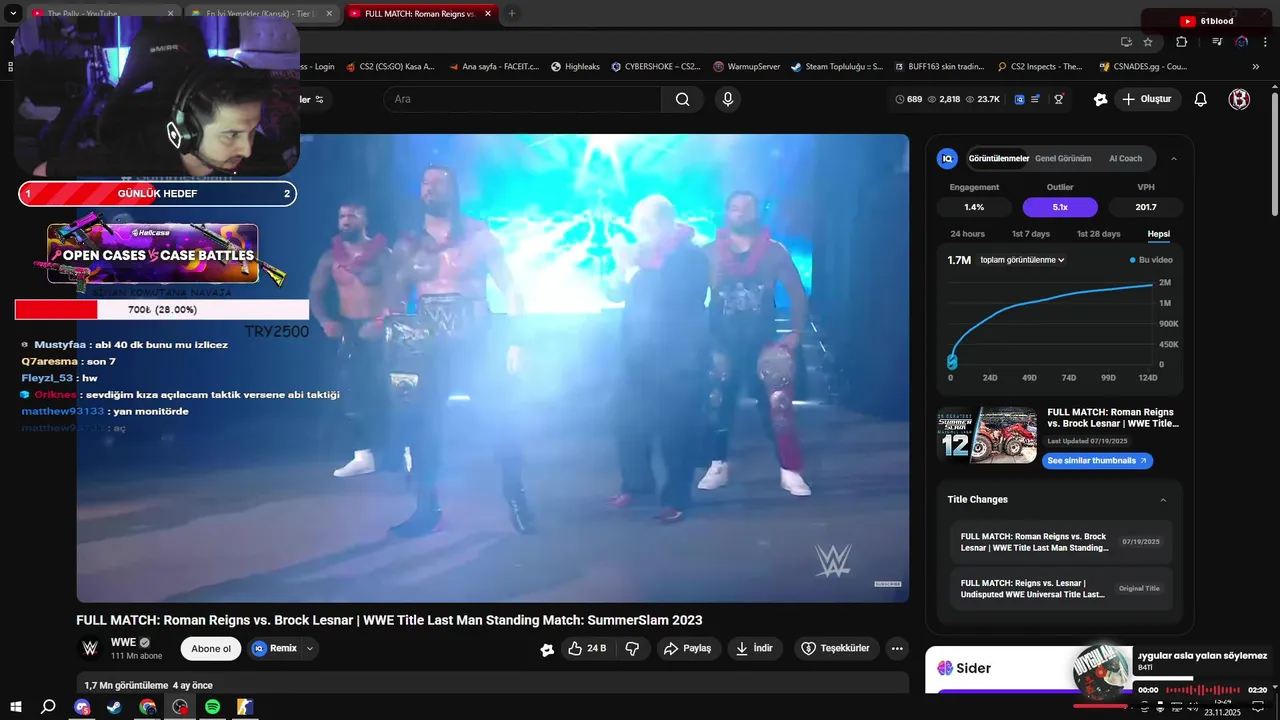1280x720 pixels.
Task: Click the install app icon in address bar
Action: click(x=1127, y=42)
